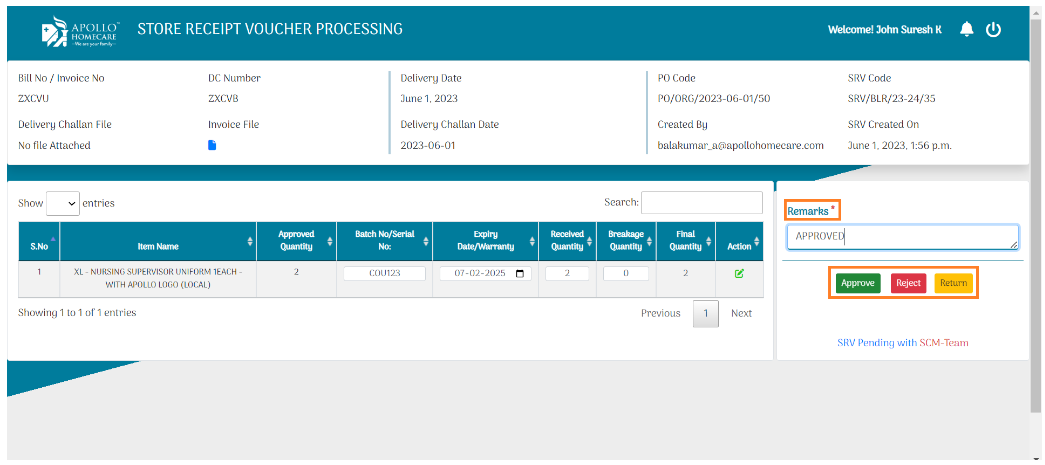The height and width of the screenshot is (465, 1045).
Task: Click the notification bell icon
Action: (x=966, y=30)
